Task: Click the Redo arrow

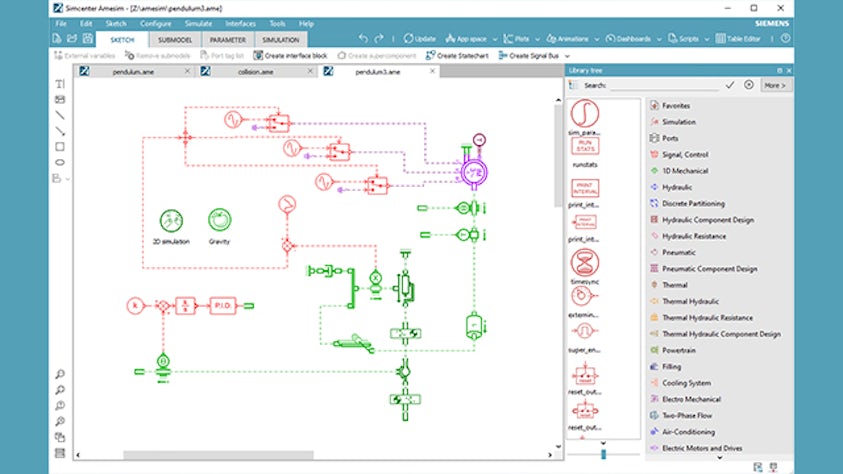Action: point(379,39)
